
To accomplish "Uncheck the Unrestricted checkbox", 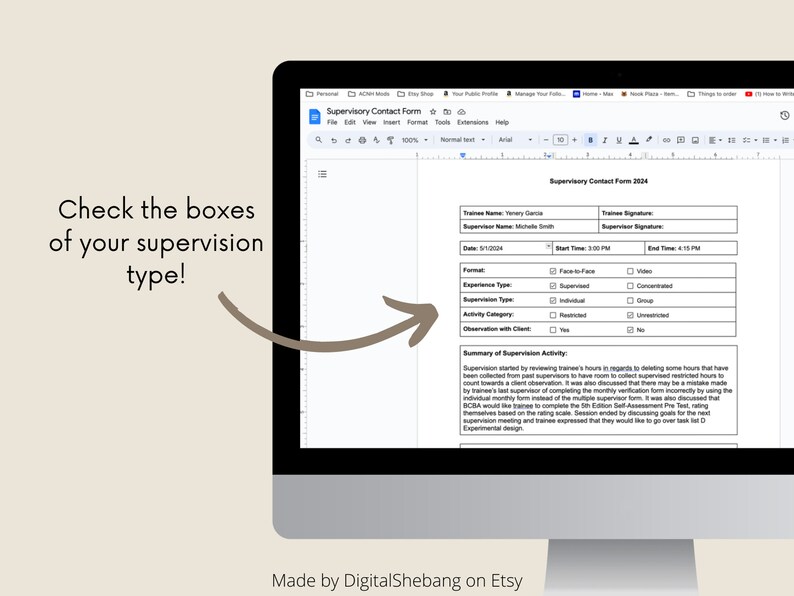I will 630,315.
